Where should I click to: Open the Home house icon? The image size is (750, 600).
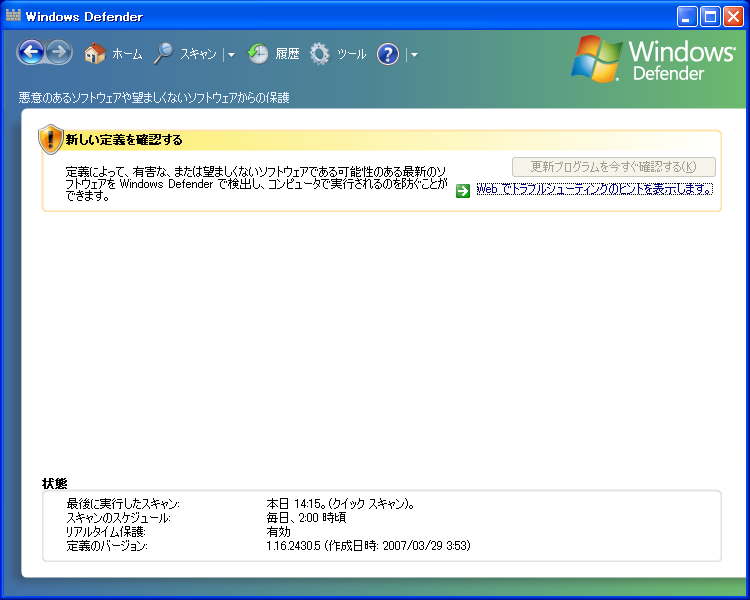coord(95,53)
